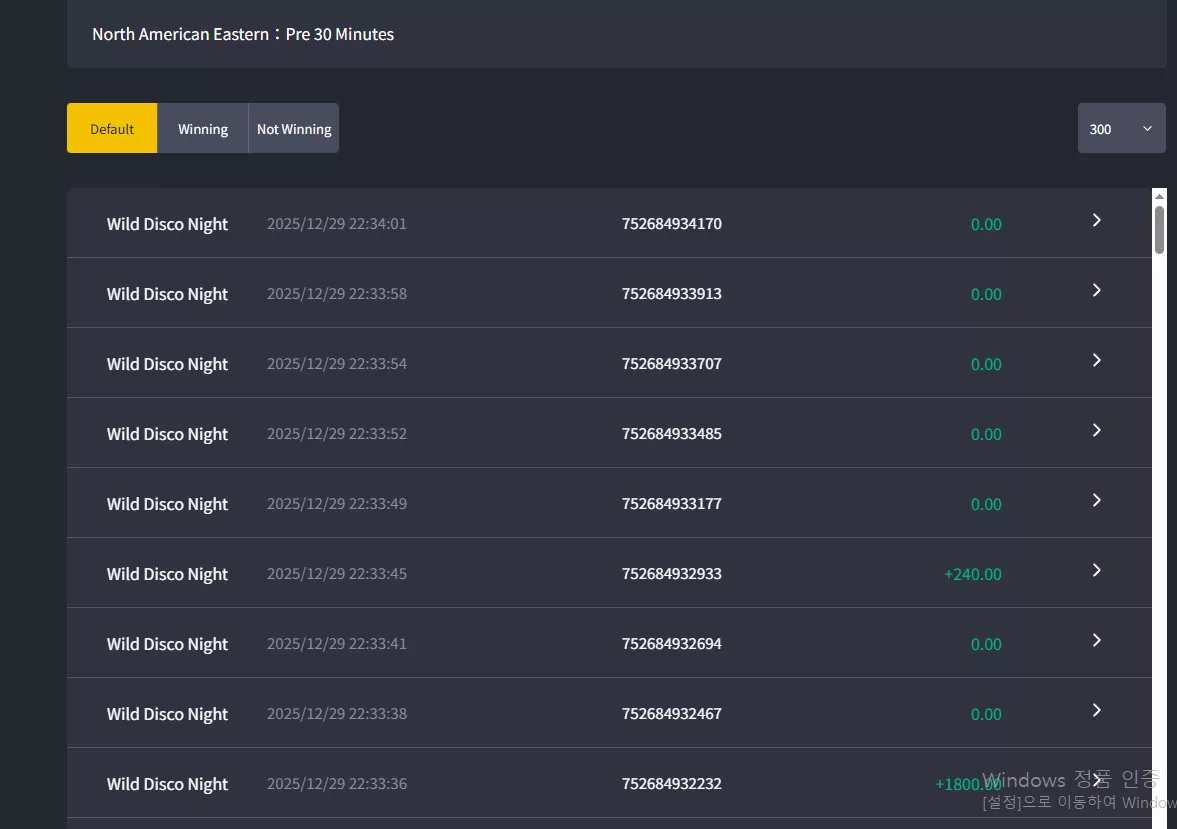Viewport: 1177px width, 829px height.
Task: Click timestamp 2025/12/29 22:33:54
Action: (x=336, y=363)
